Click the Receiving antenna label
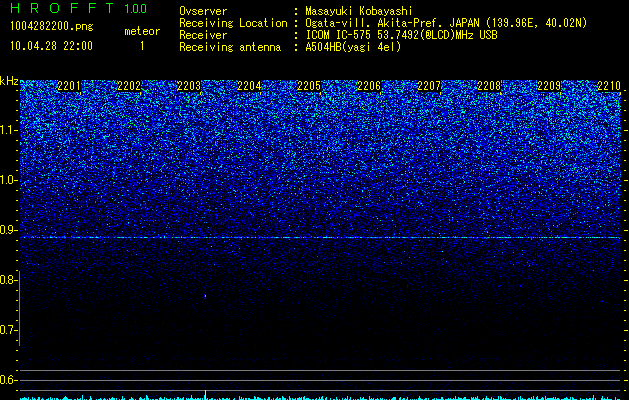The height and width of the screenshot is (400, 629). [x=230, y=47]
